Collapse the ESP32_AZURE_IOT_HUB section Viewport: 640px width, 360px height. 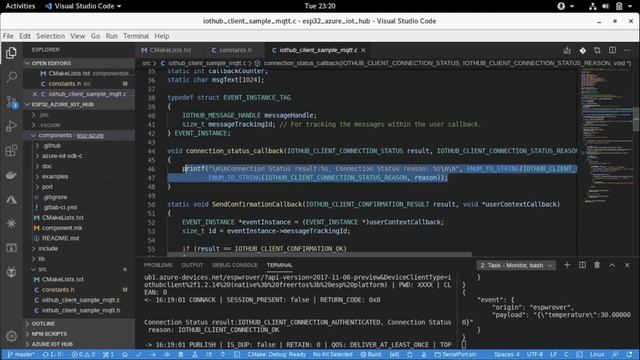coord(78,104)
